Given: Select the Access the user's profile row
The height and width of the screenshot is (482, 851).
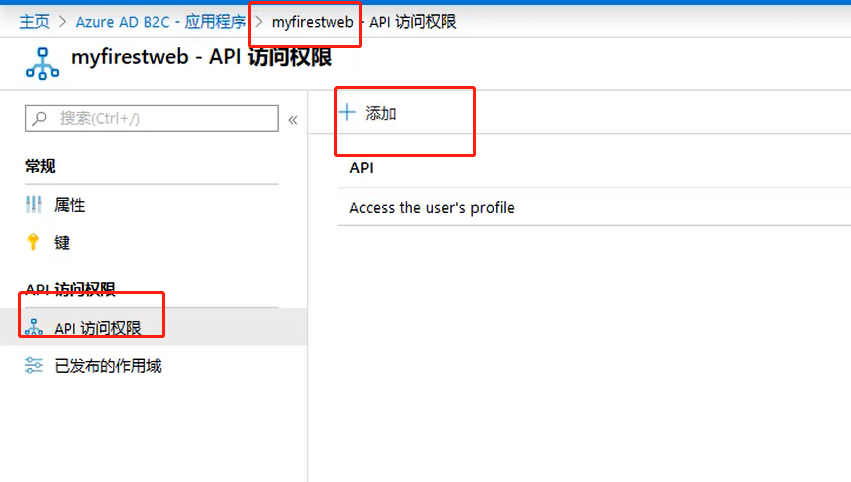Looking at the screenshot, I should (594, 207).
